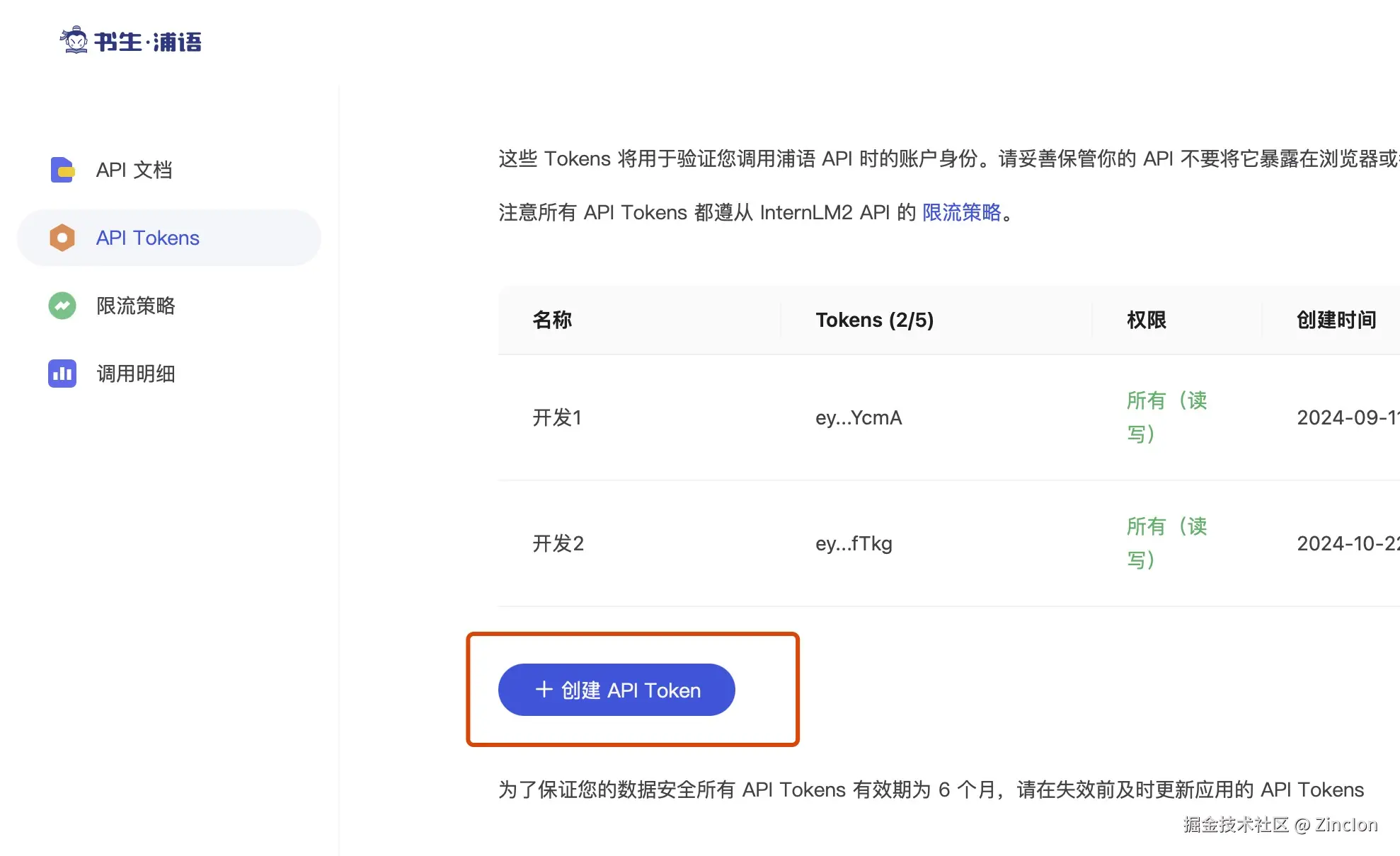
Task: Click the 名称 column header
Action: pos(552,320)
